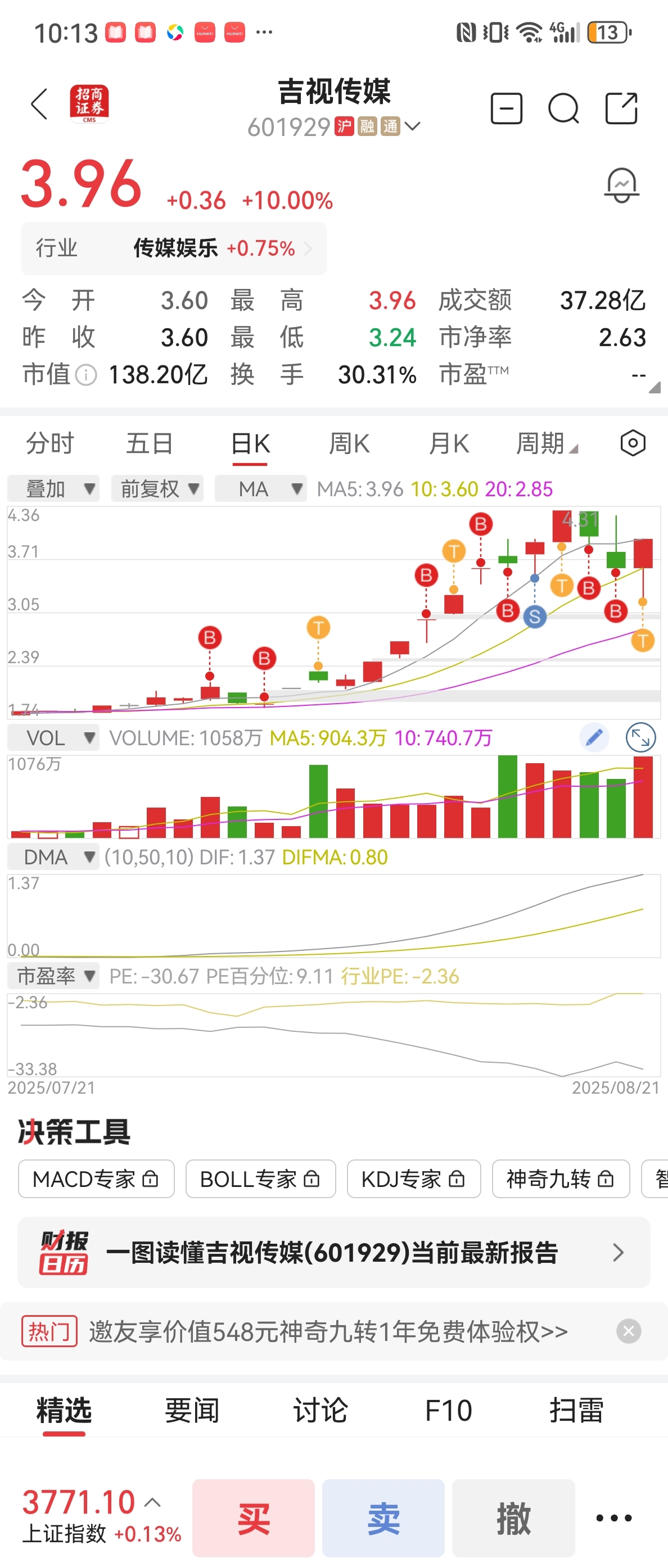Open 神奇九转 decision tool
The image size is (668, 1568).
561,1179
